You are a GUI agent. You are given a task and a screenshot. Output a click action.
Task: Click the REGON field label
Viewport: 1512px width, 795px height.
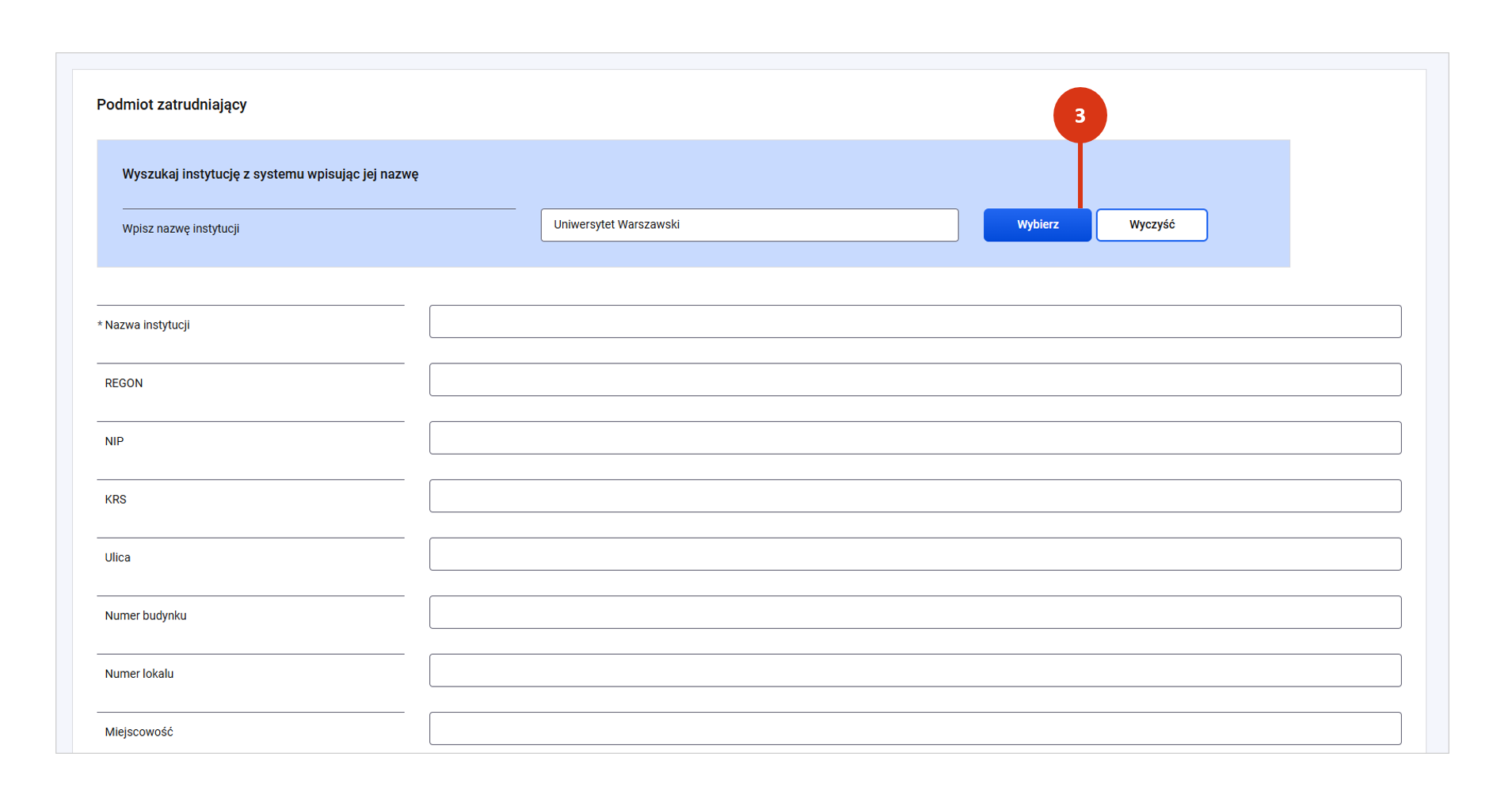click(124, 383)
